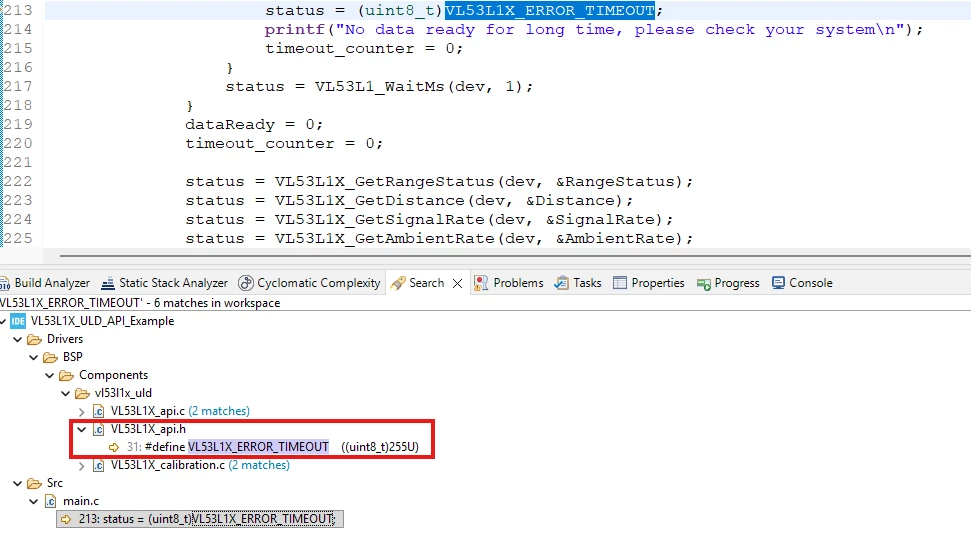971x538 pixels.
Task: Open the Cyclomatic Complexity tab
Action: pyautogui.click(x=309, y=283)
